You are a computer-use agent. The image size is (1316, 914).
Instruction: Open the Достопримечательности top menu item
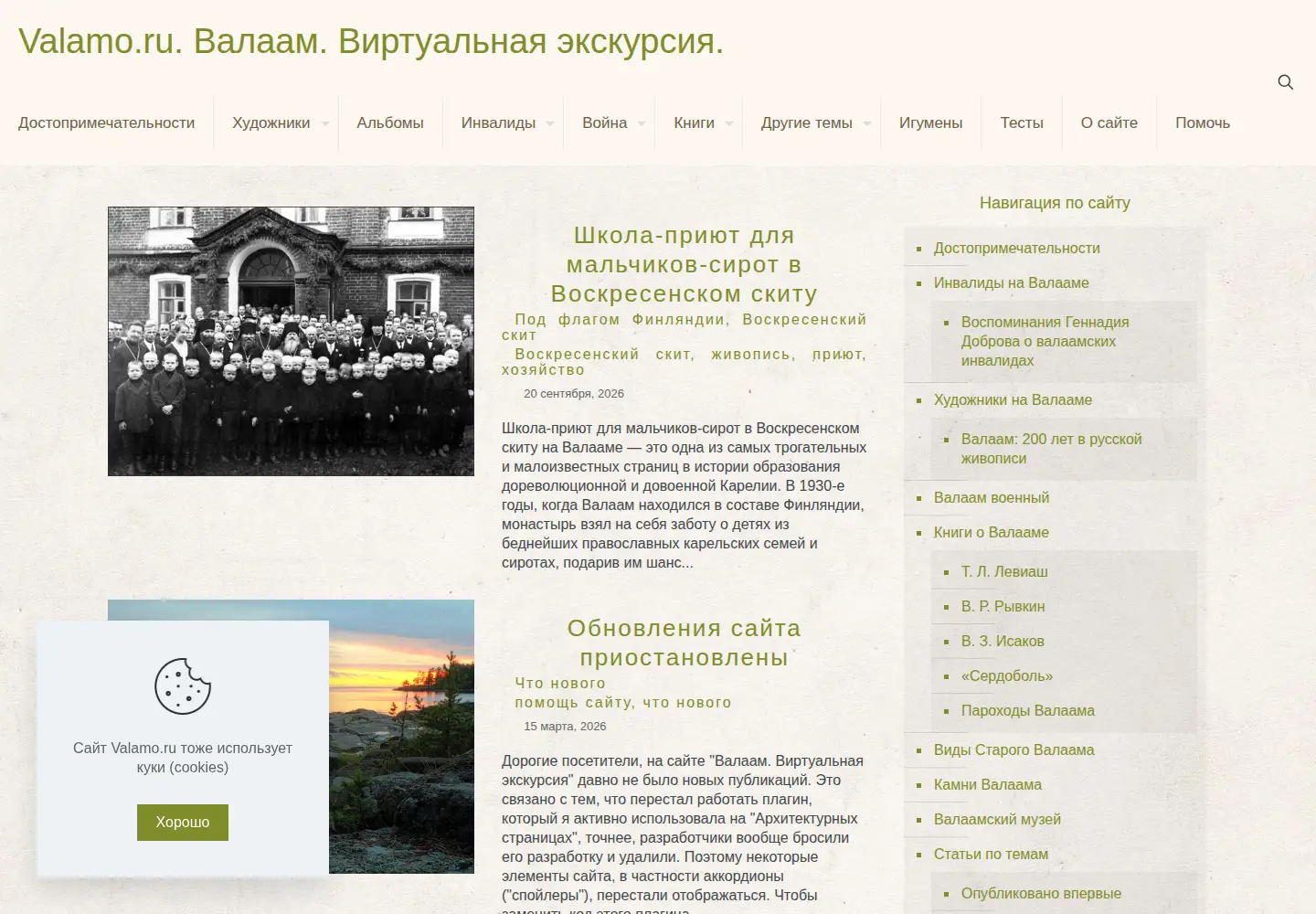106,122
